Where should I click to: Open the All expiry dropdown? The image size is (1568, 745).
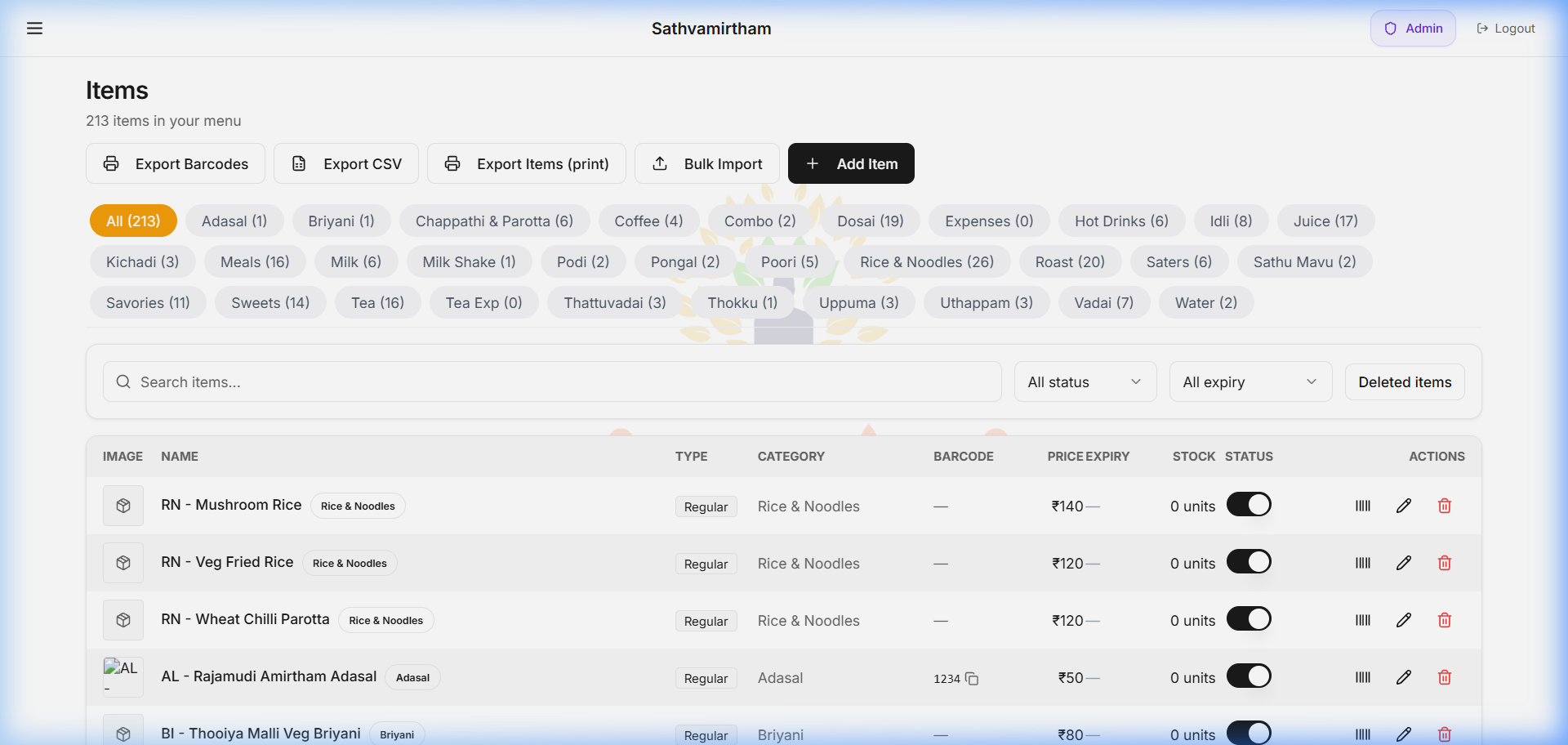pyautogui.click(x=1250, y=381)
